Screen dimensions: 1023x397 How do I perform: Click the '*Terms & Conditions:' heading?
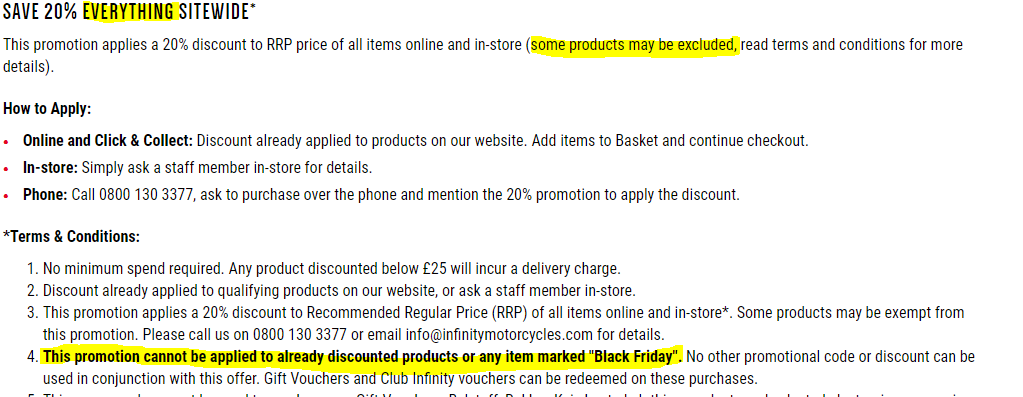pos(71,237)
